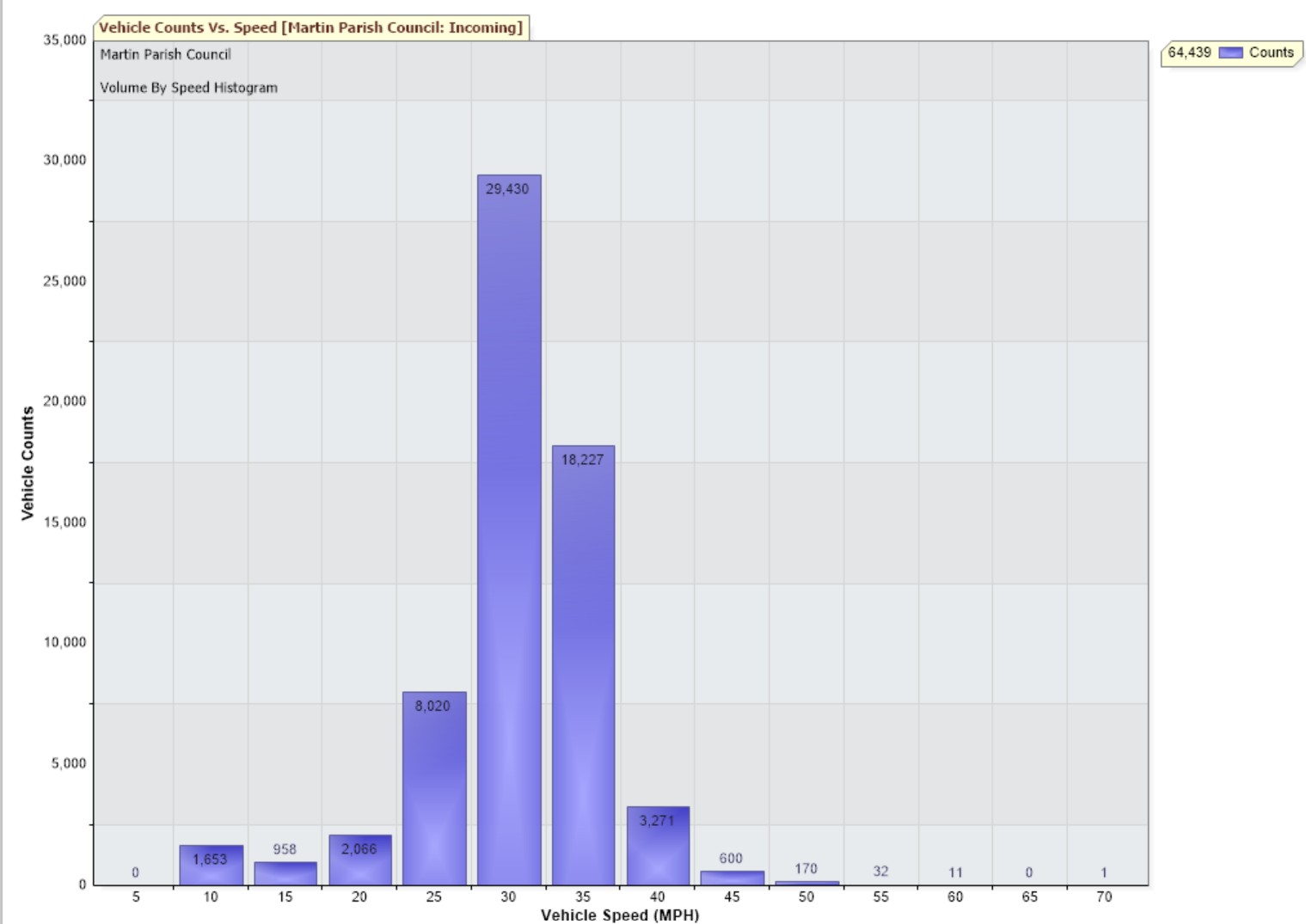Click the Vehicle Counts vertical axis title

tap(28, 462)
